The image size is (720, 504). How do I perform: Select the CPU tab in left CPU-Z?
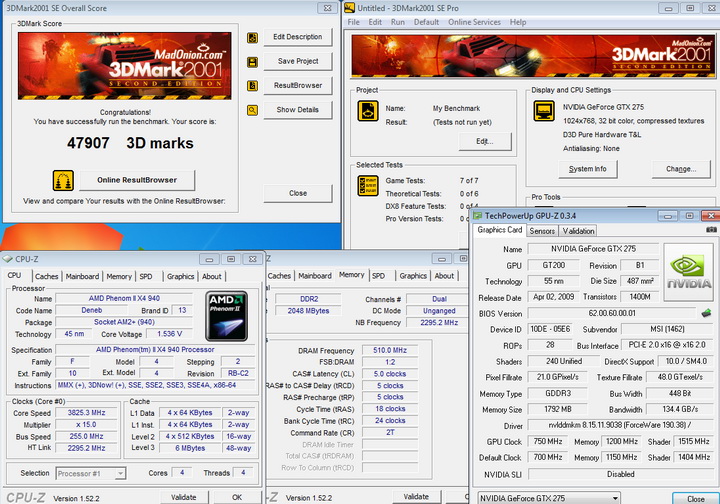tap(15, 275)
